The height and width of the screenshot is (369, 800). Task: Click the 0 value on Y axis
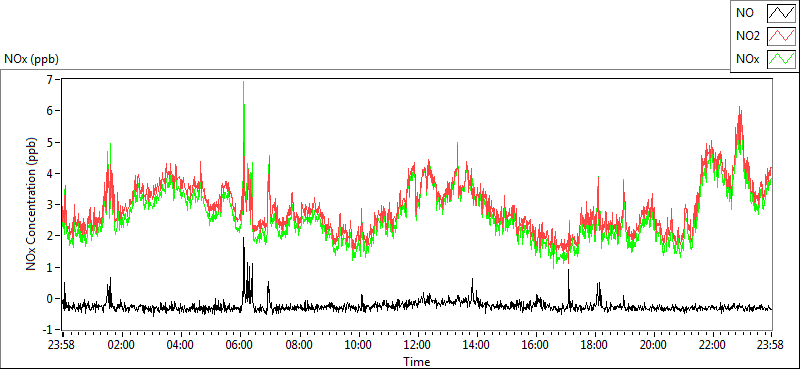(x=49, y=299)
